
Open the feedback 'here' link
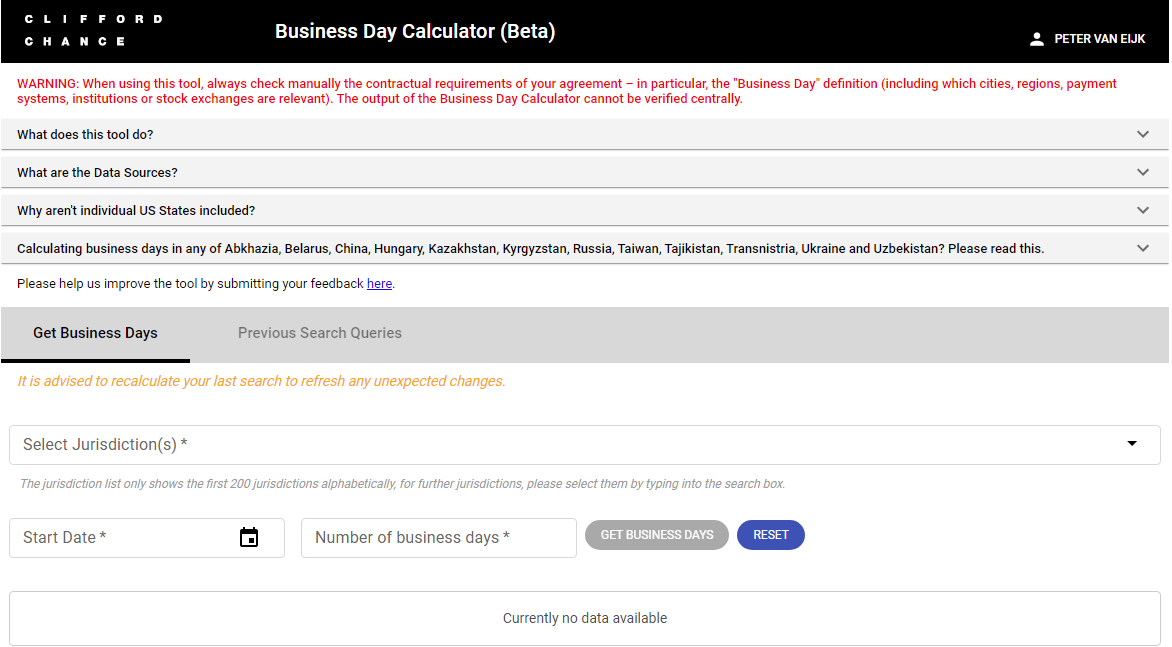pos(379,284)
